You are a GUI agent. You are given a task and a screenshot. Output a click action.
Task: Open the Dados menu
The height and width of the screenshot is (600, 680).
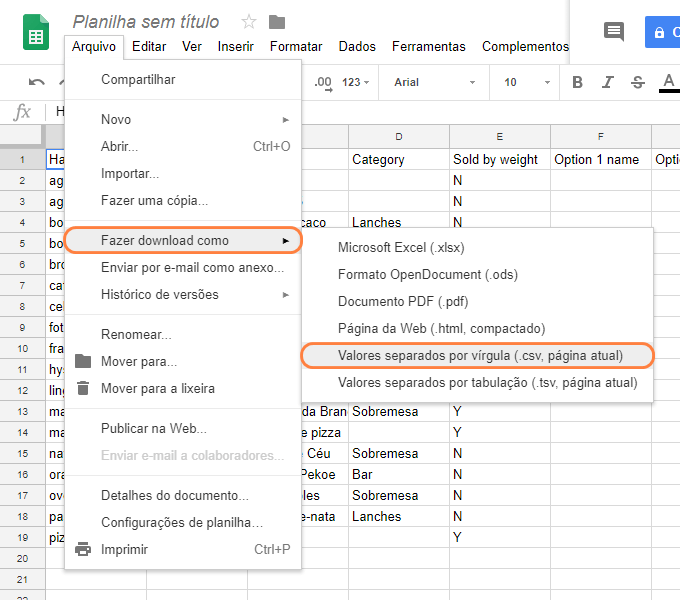357,46
